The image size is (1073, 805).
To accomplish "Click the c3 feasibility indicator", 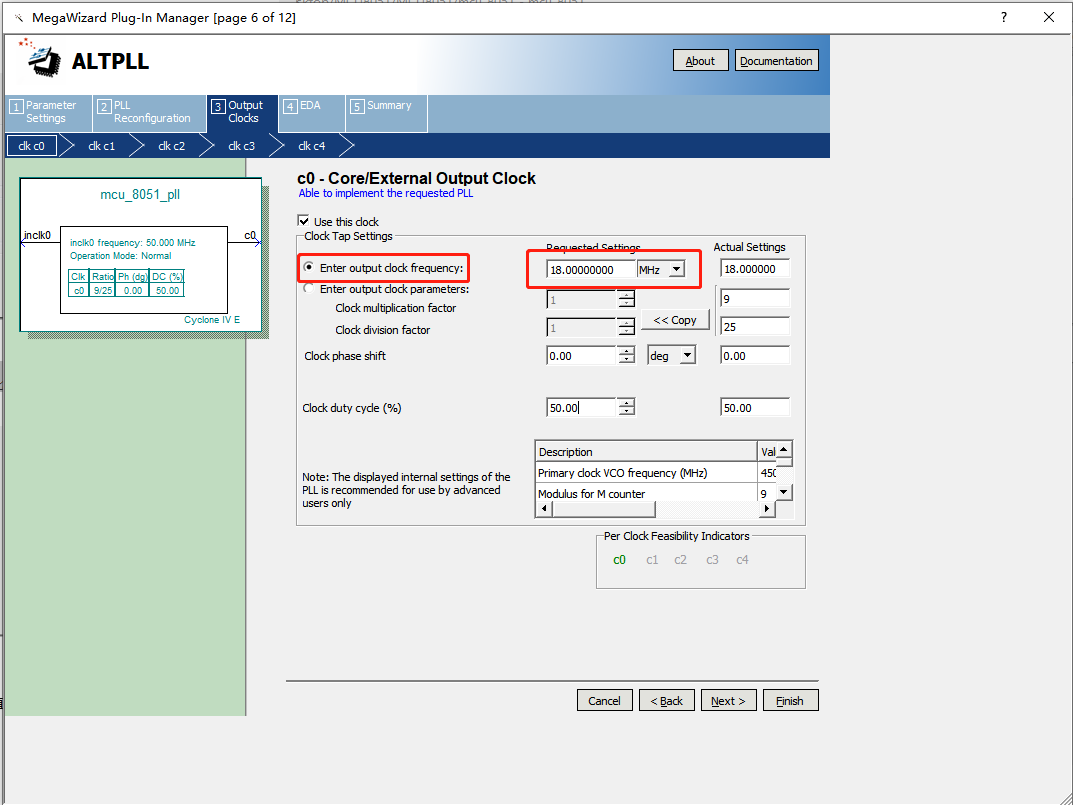I will (x=712, y=560).
